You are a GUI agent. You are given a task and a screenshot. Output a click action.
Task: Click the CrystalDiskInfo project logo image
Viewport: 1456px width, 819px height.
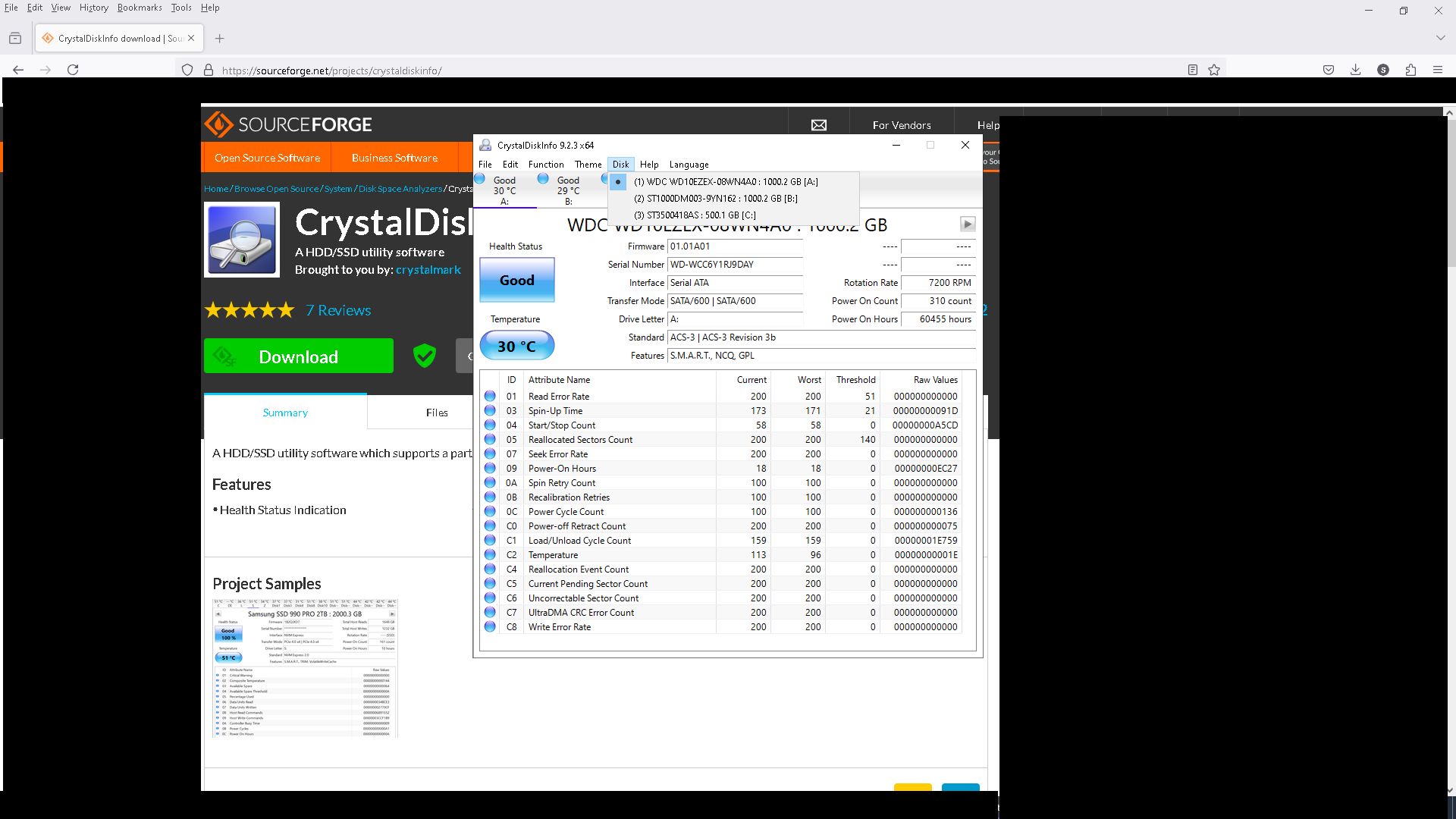(x=242, y=240)
